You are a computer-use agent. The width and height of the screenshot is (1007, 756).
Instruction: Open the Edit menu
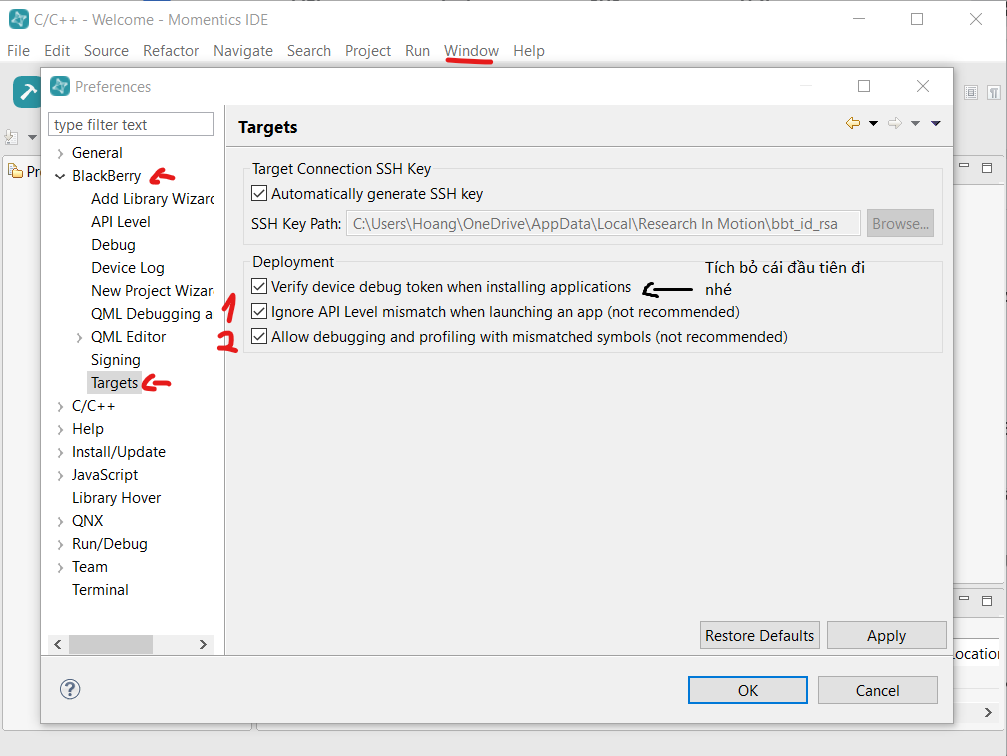tap(57, 51)
